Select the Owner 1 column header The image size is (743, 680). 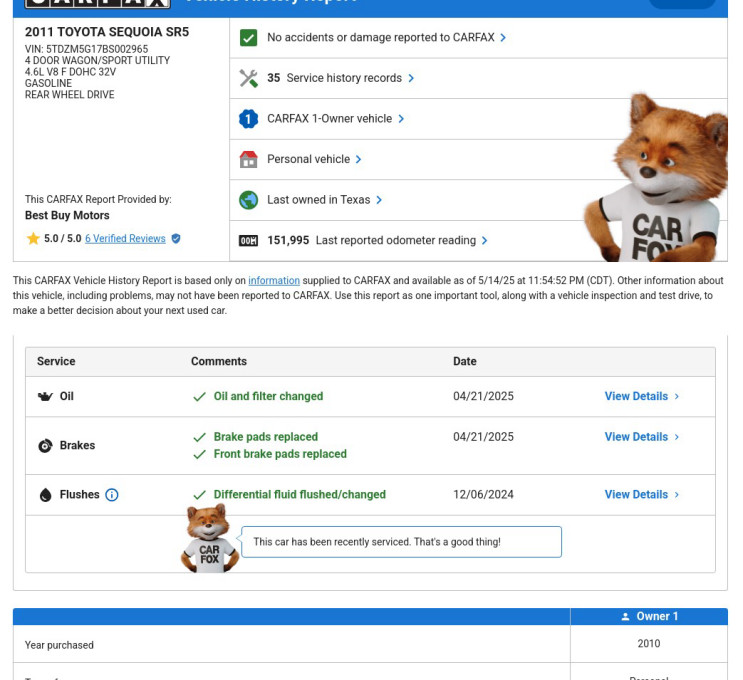pyautogui.click(x=649, y=617)
